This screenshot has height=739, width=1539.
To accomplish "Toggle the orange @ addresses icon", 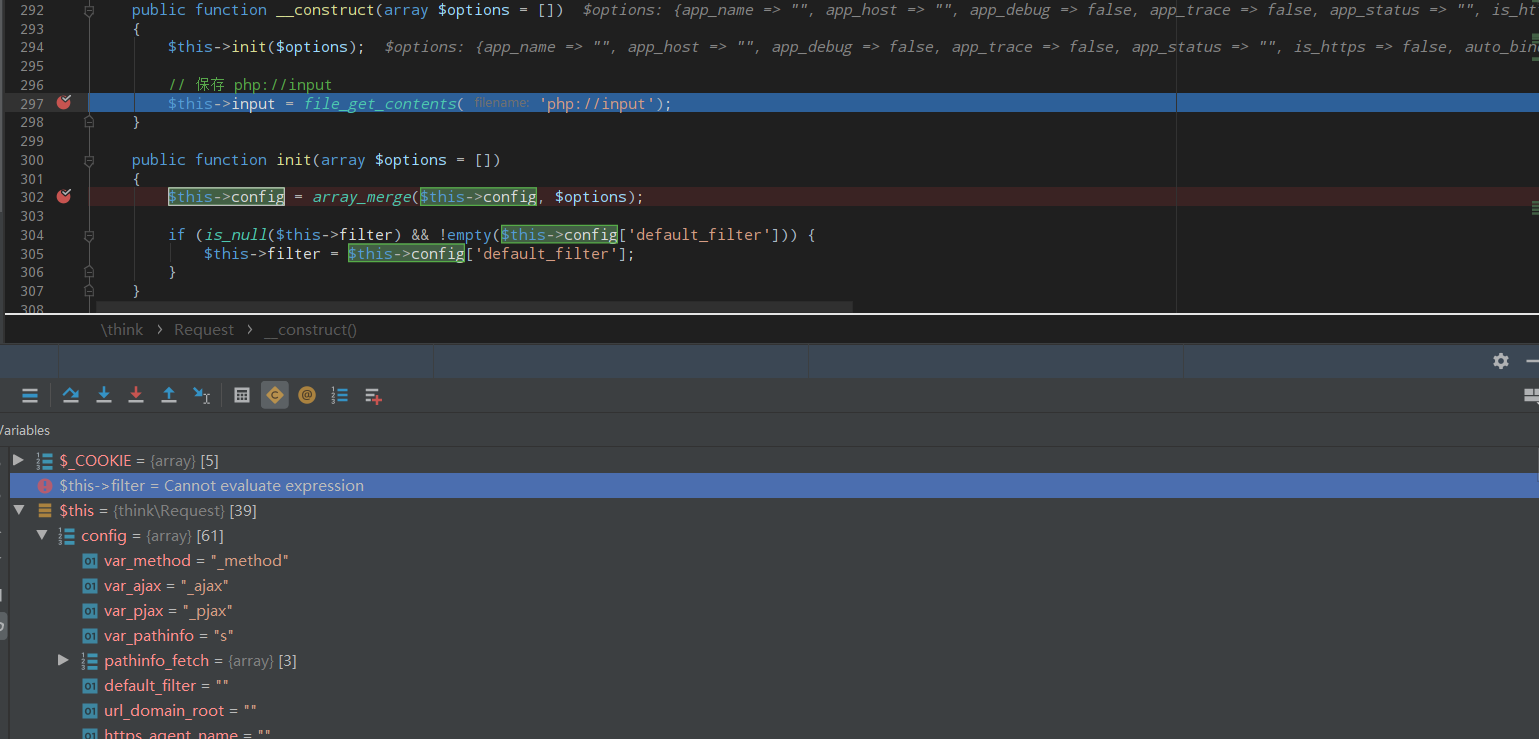I will 307,395.
